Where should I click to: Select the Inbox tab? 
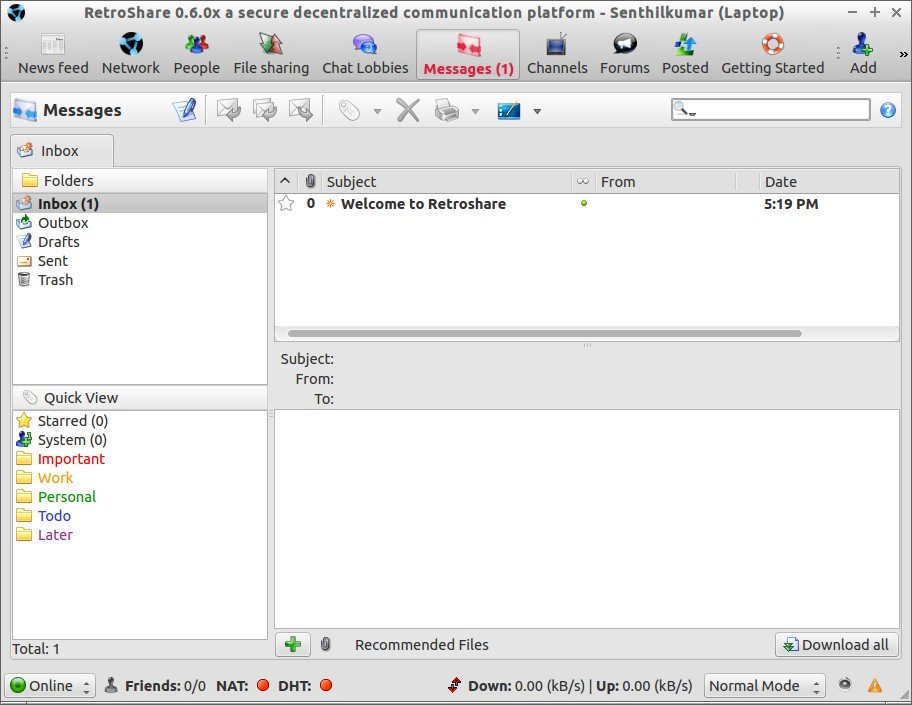(62, 151)
